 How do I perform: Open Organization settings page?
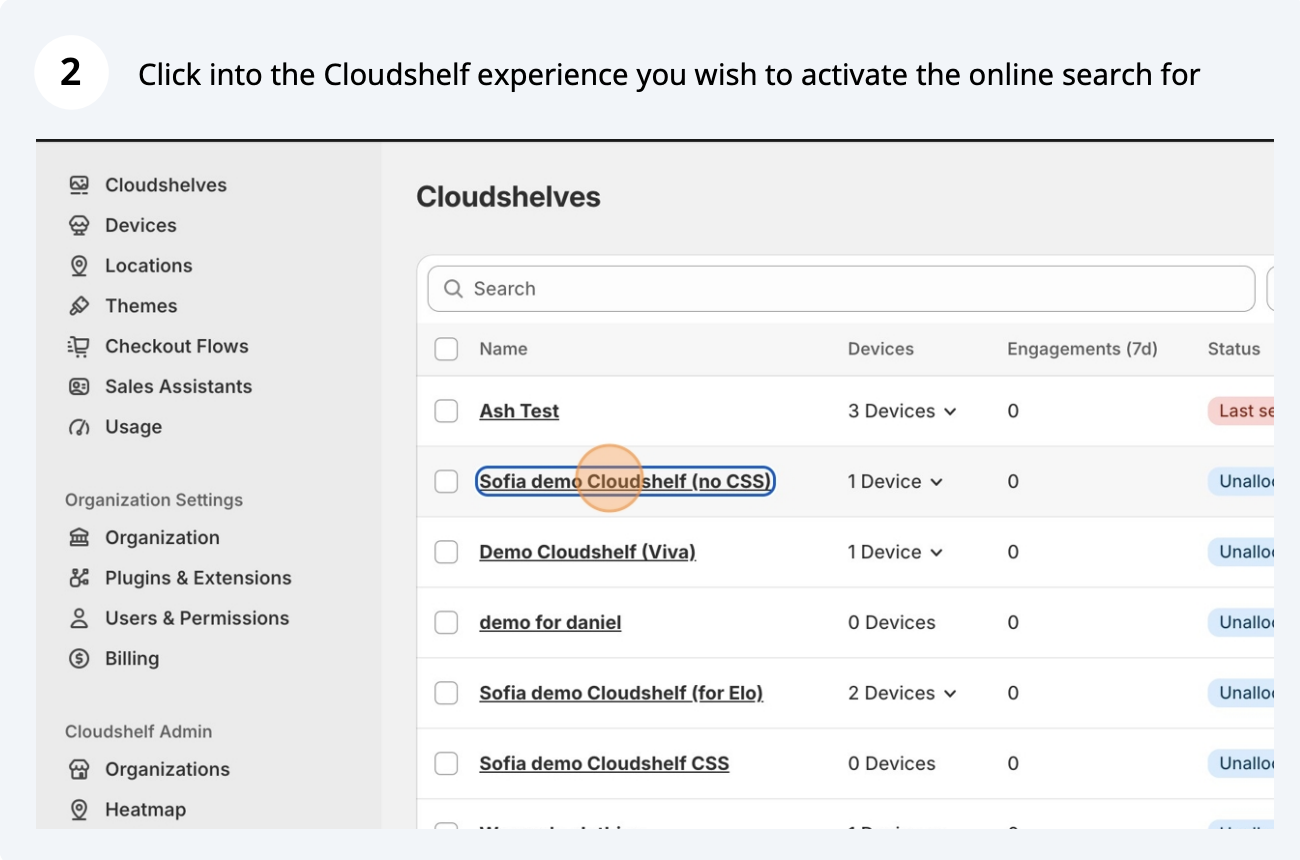coord(162,538)
